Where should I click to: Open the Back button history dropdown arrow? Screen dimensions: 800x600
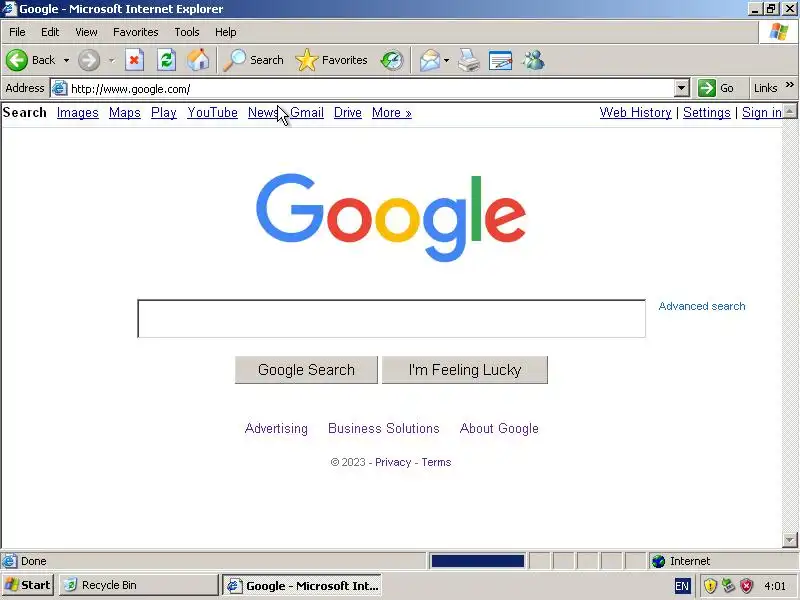pyautogui.click(x=66, y=60)
